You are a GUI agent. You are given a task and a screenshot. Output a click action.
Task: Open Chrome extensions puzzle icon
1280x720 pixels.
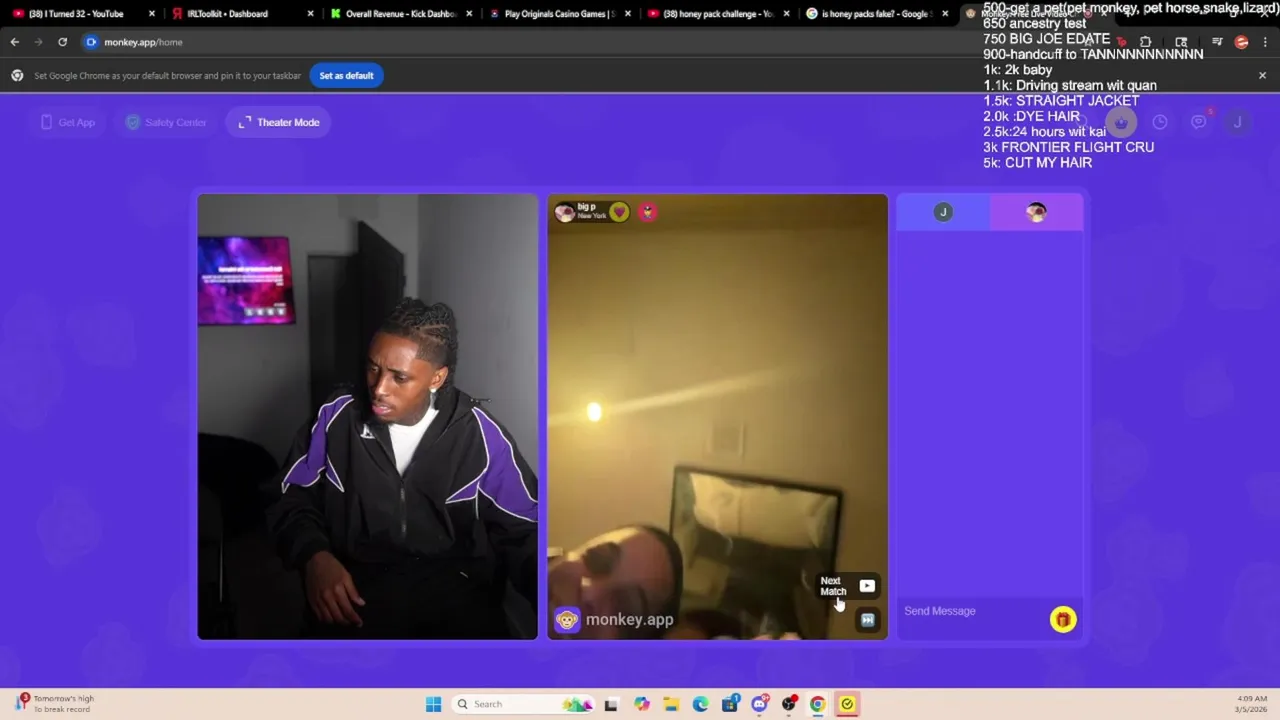(x=1145, y=42)
